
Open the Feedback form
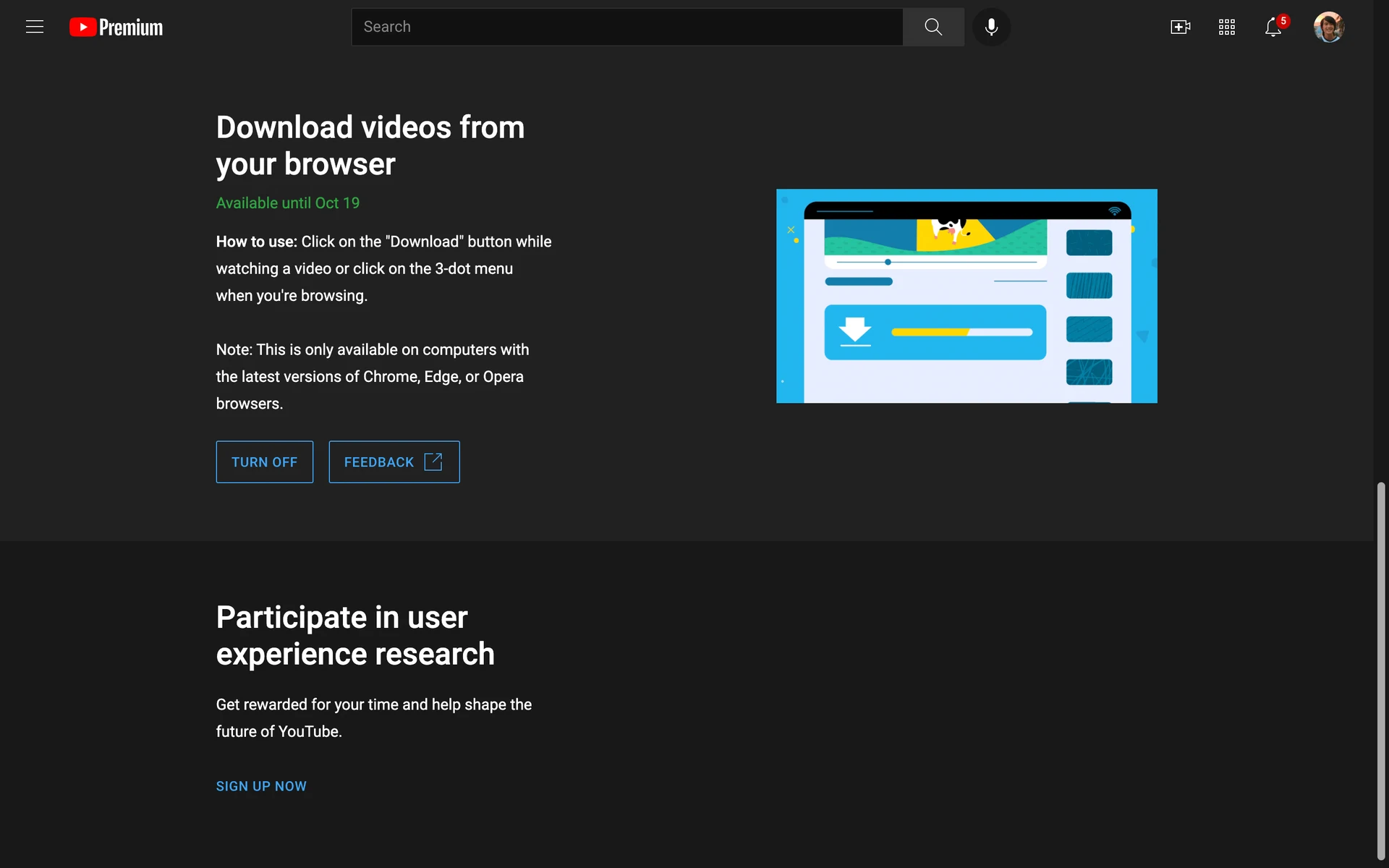(394, 461)
